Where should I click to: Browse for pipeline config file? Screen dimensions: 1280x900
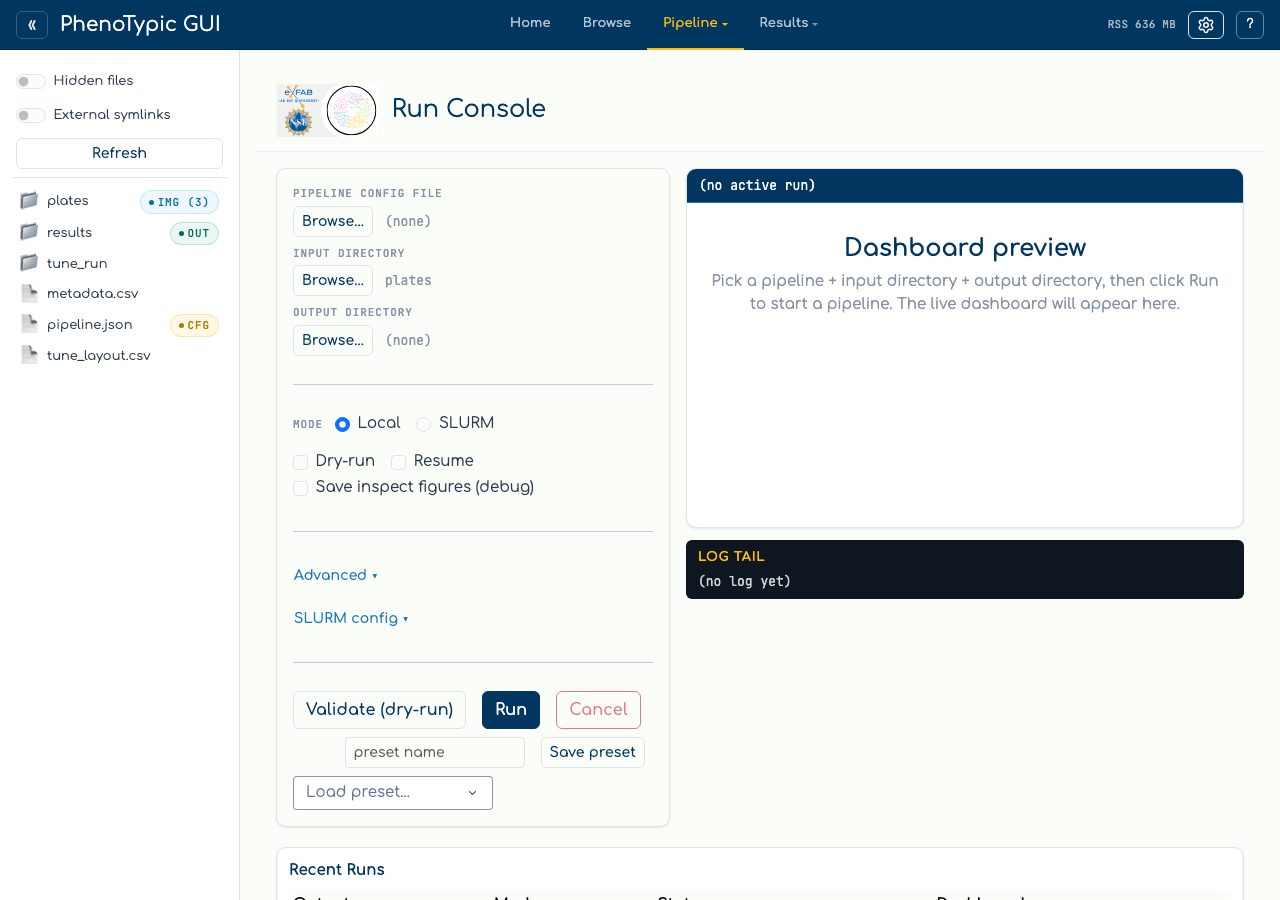[x=333, y=221]
